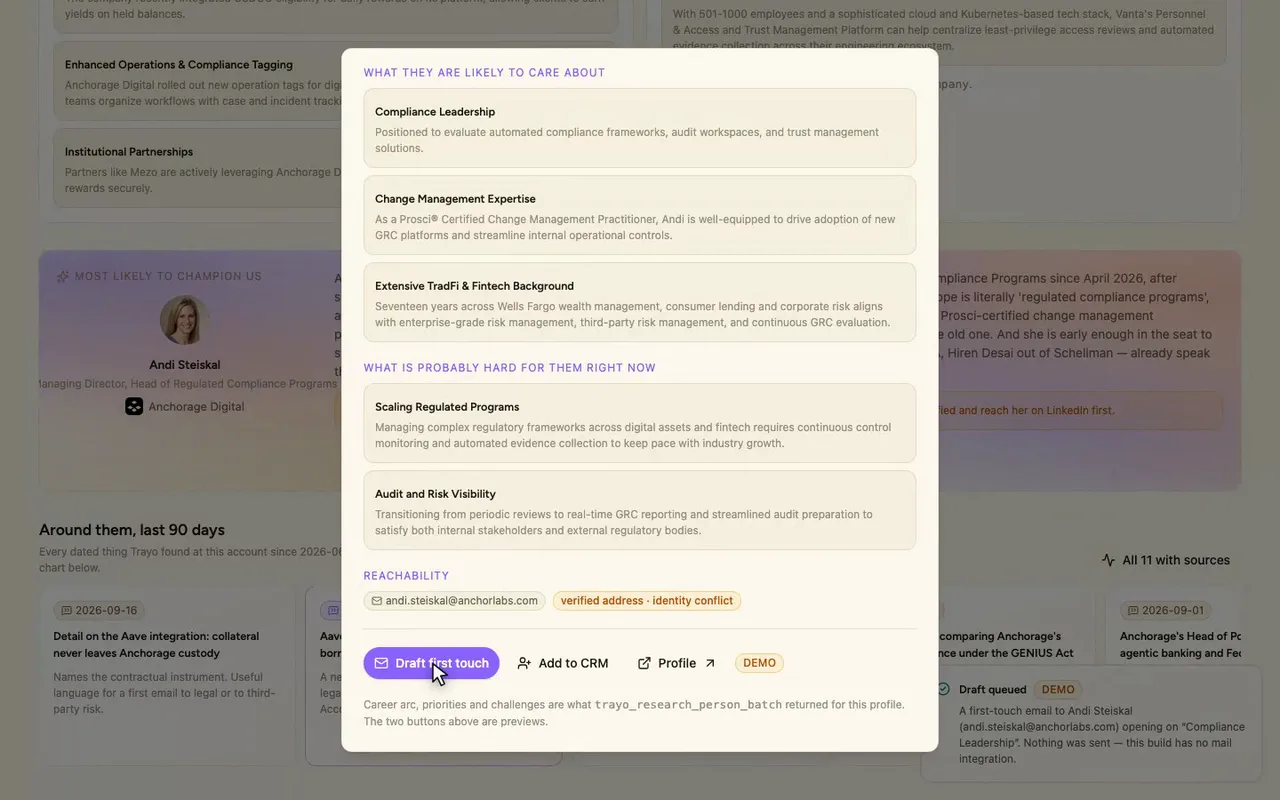Open Andi Steiskal's profile photo
The image size is (1280, 800).
pyautogui.click(x=185, y=320)
